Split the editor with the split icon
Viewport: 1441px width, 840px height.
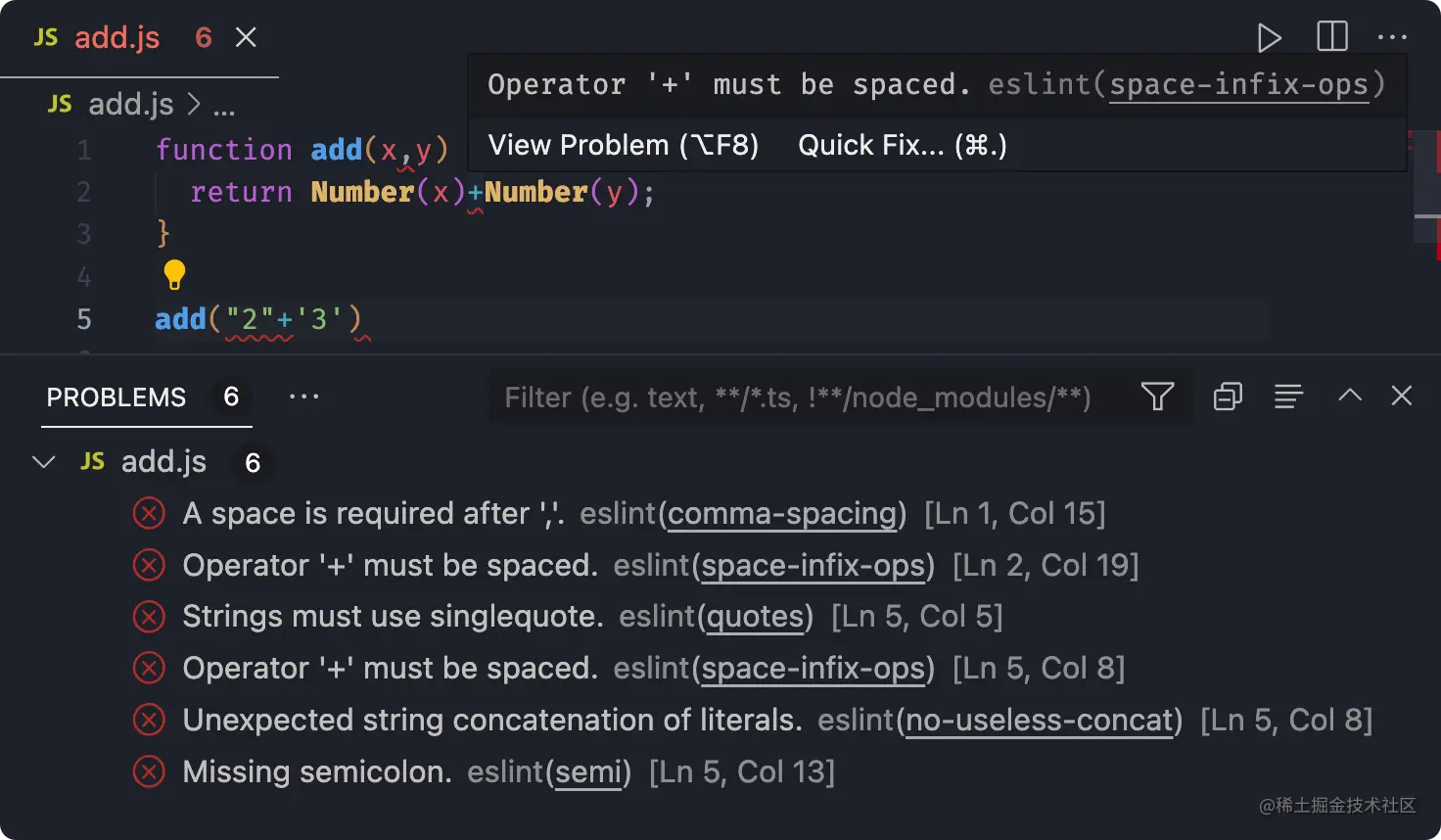tap(1331, 37)
